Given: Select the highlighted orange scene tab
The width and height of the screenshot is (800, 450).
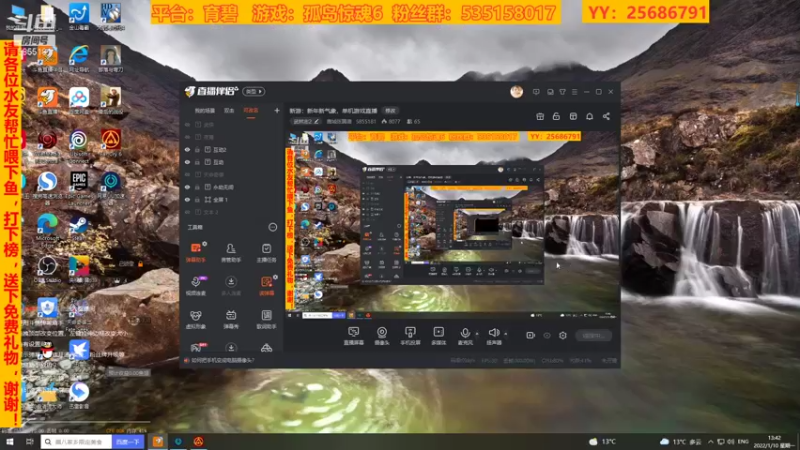Looking at the screenshot, I should pyautogui.click(x=251, y=111).
